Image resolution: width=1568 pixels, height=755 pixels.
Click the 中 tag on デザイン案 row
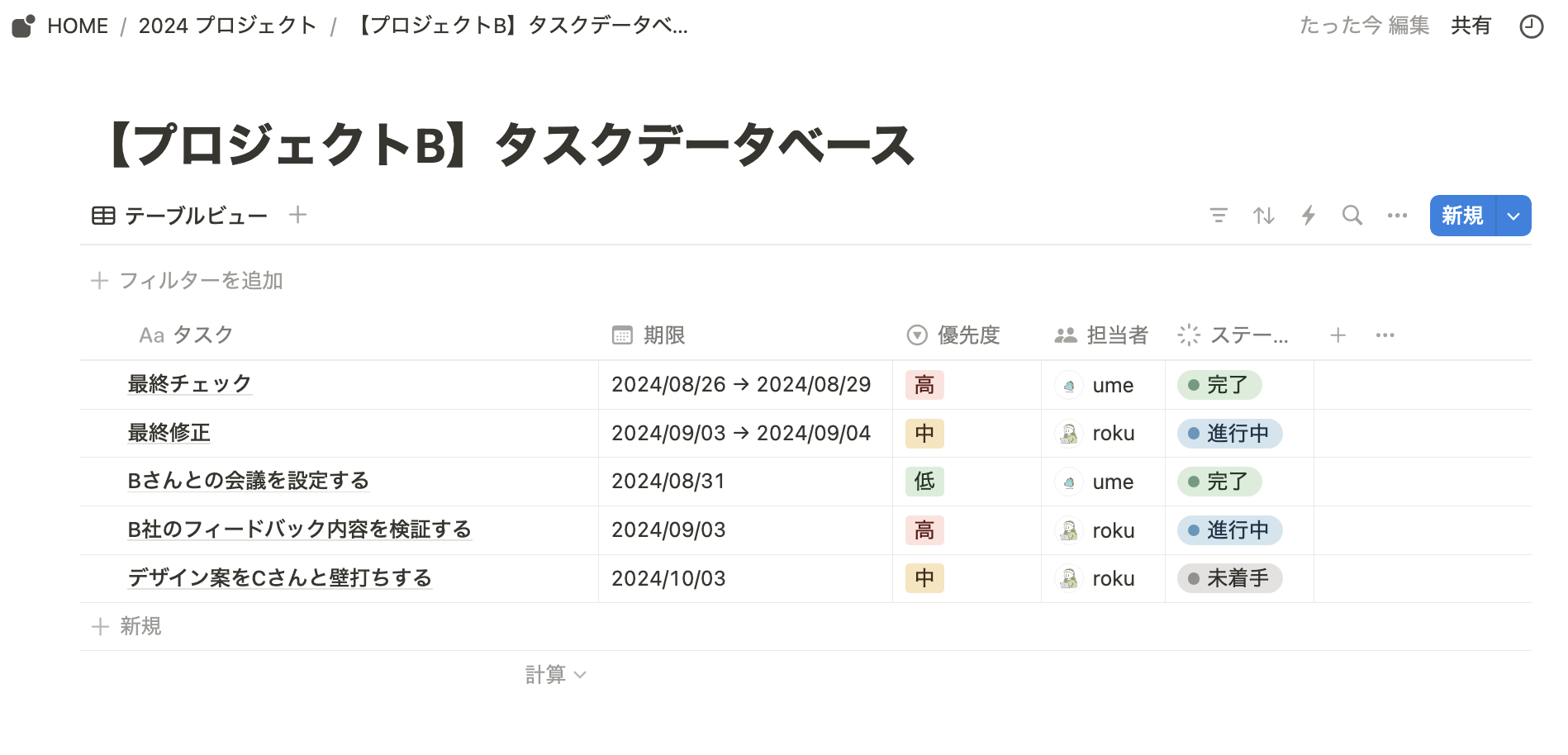924,578
